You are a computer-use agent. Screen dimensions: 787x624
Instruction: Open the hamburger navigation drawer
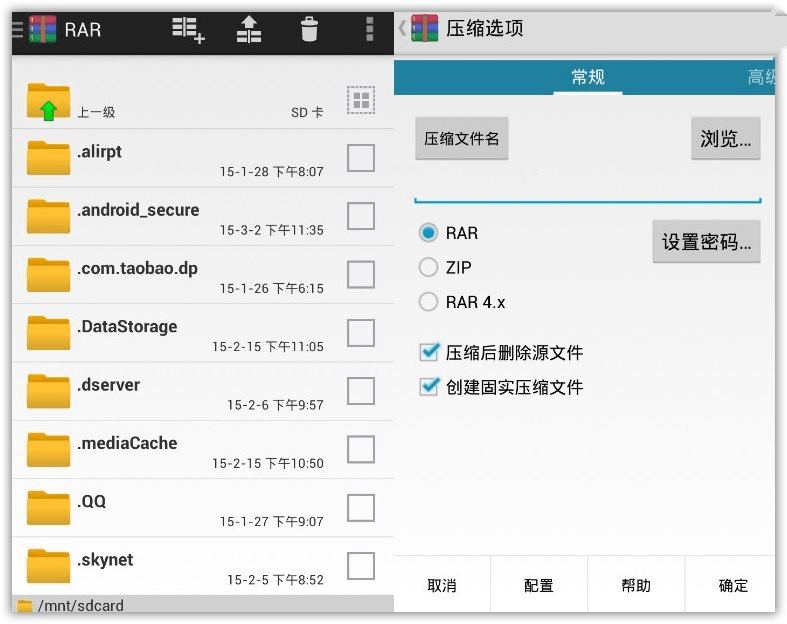(x=17, y=29)
